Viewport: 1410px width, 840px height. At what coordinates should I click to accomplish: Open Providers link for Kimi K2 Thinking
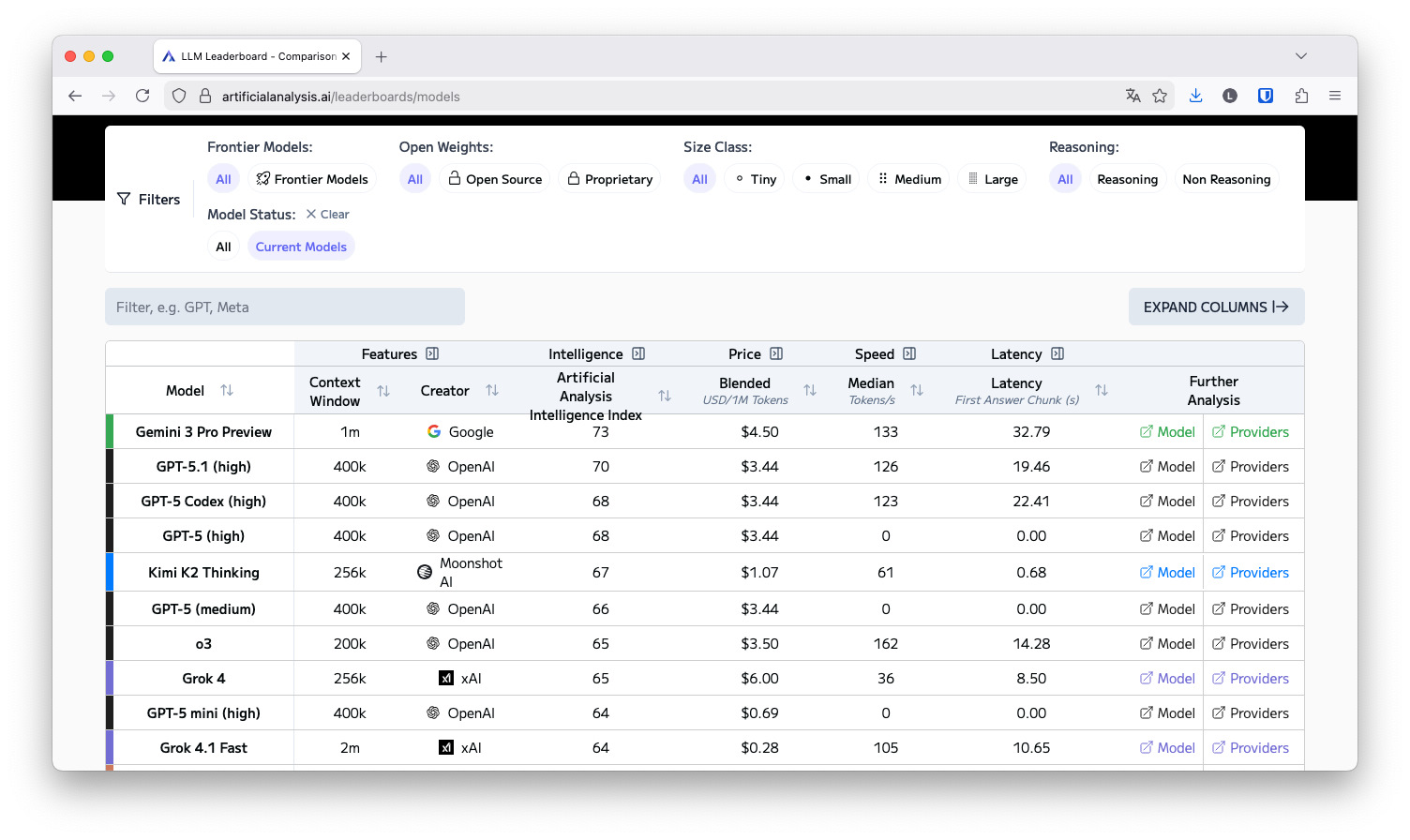click(1251, 573)
